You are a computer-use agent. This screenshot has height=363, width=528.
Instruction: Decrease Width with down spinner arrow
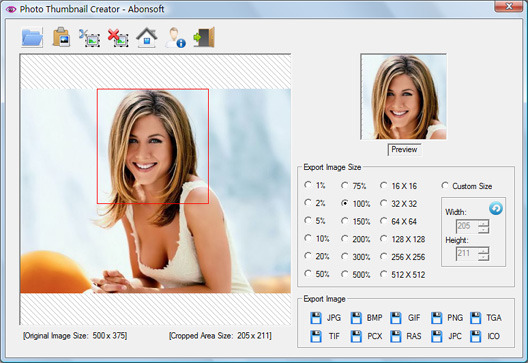click(484, 229)
